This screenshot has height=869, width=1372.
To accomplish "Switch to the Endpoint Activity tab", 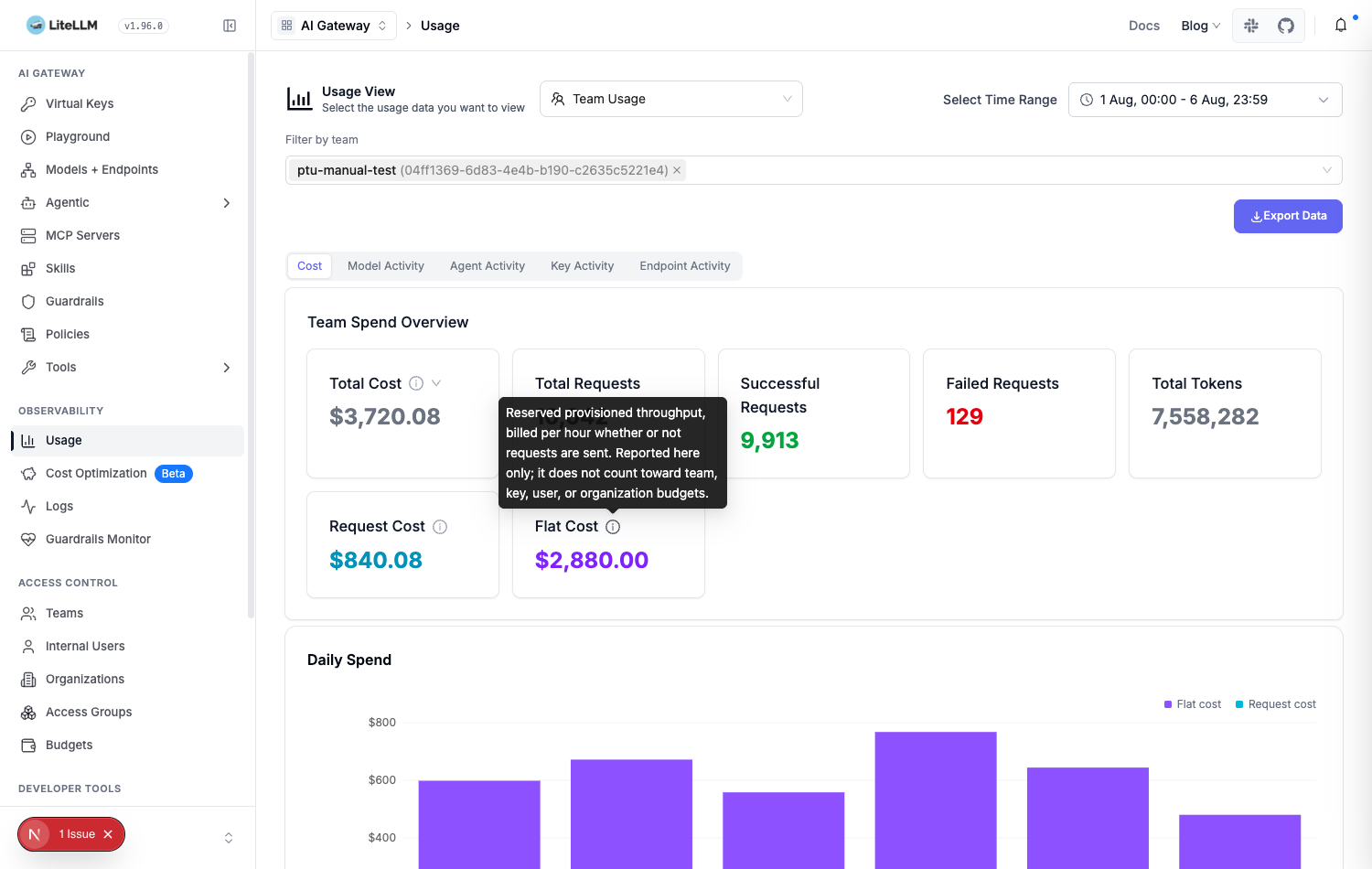I will (685, 266).
